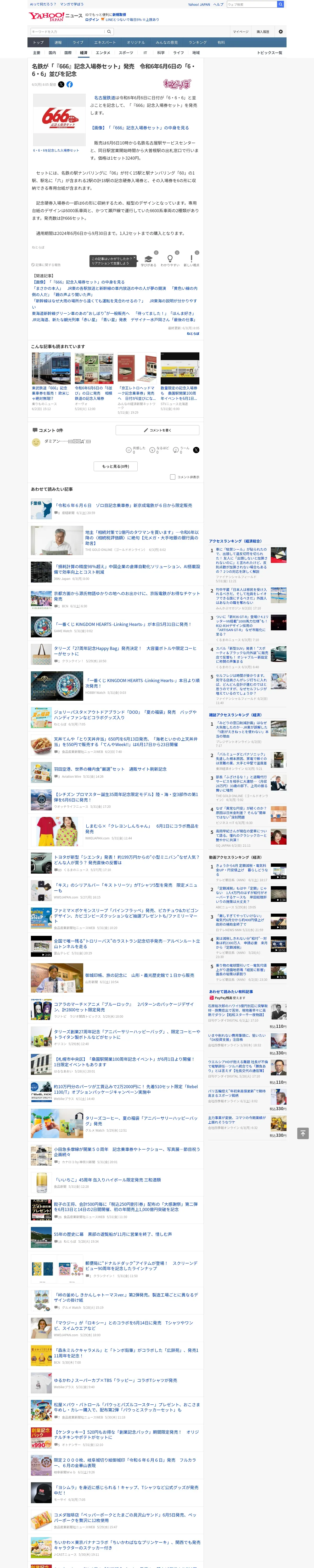Click the web search magnifier button
The width and height of the screenshot is (314, 1568).
(281, 4)
